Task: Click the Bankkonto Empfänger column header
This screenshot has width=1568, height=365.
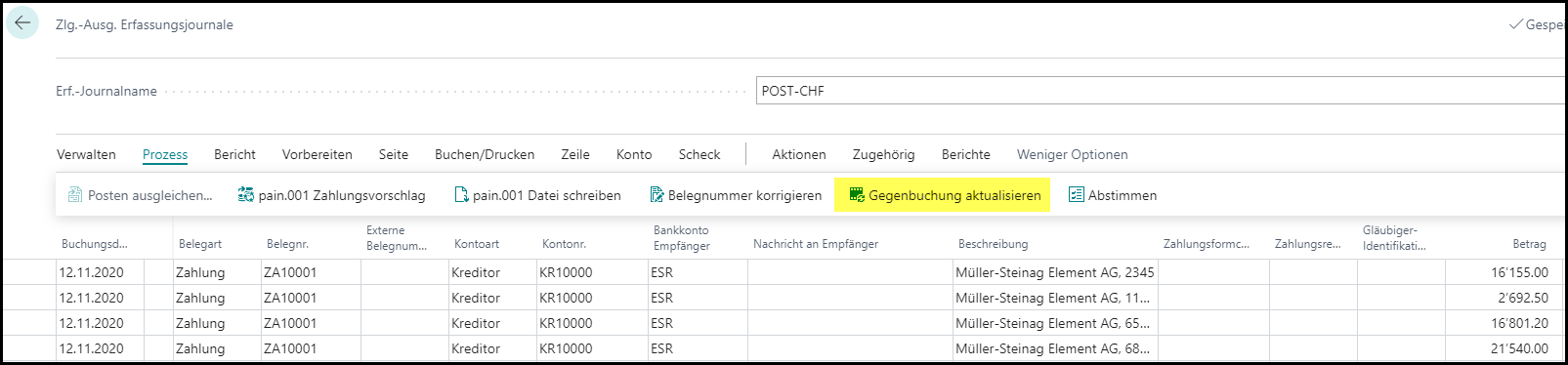Action: (682, 238)
